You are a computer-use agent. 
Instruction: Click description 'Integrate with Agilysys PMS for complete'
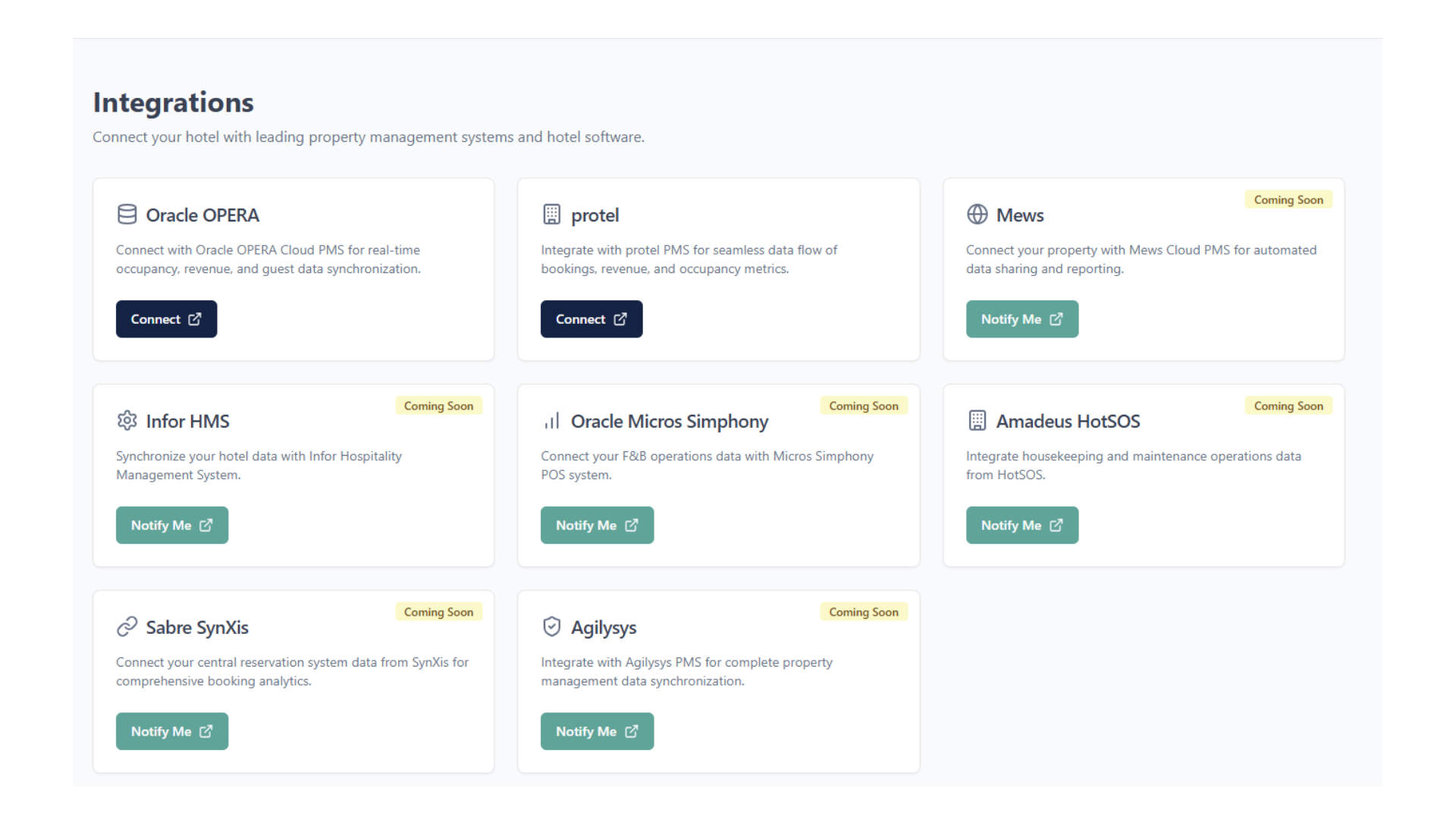(x=686, y=672)
